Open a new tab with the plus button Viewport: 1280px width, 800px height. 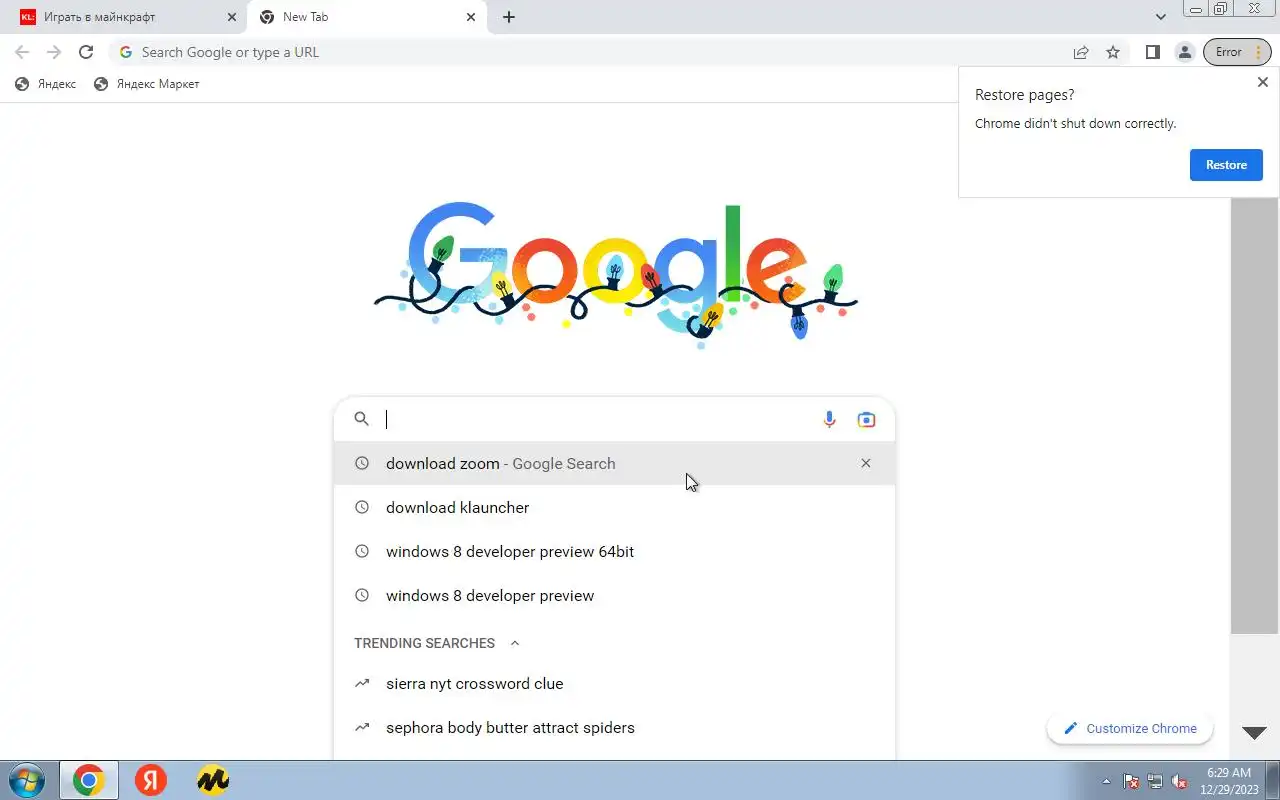click(508, 17)
